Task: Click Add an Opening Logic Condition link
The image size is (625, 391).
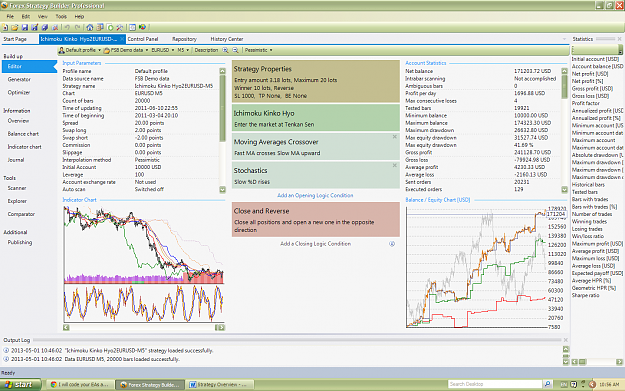Action: tap(315, 195)
